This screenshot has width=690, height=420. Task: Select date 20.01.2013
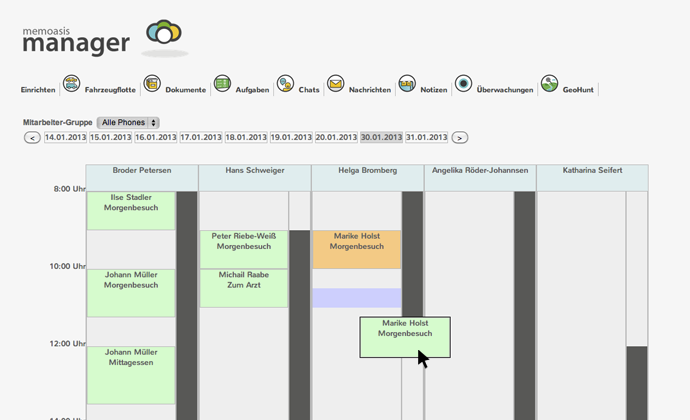[336, 137]
